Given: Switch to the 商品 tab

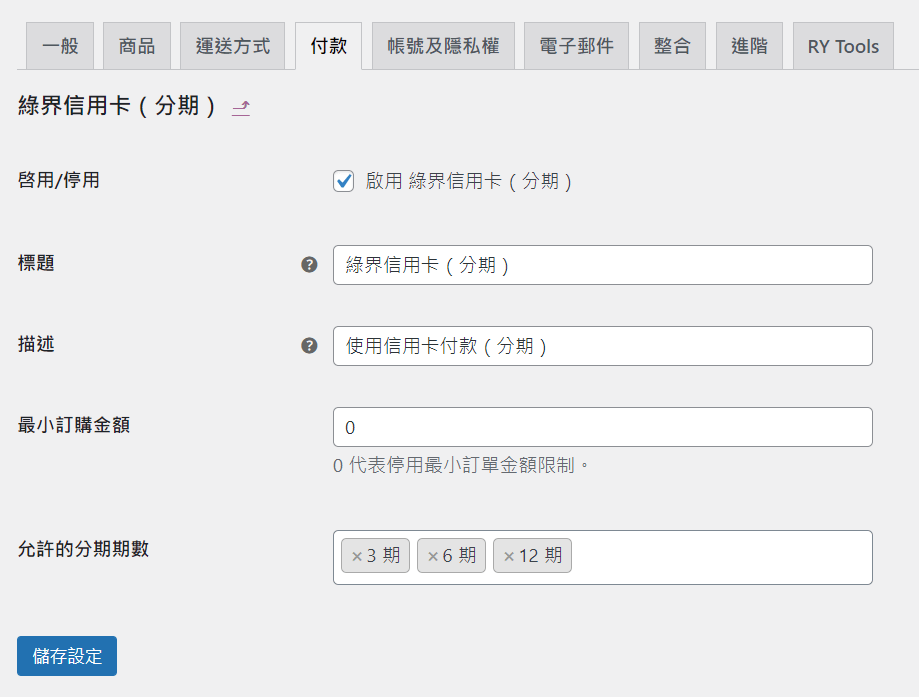Looking at the screenshot, I should [137, 46].
